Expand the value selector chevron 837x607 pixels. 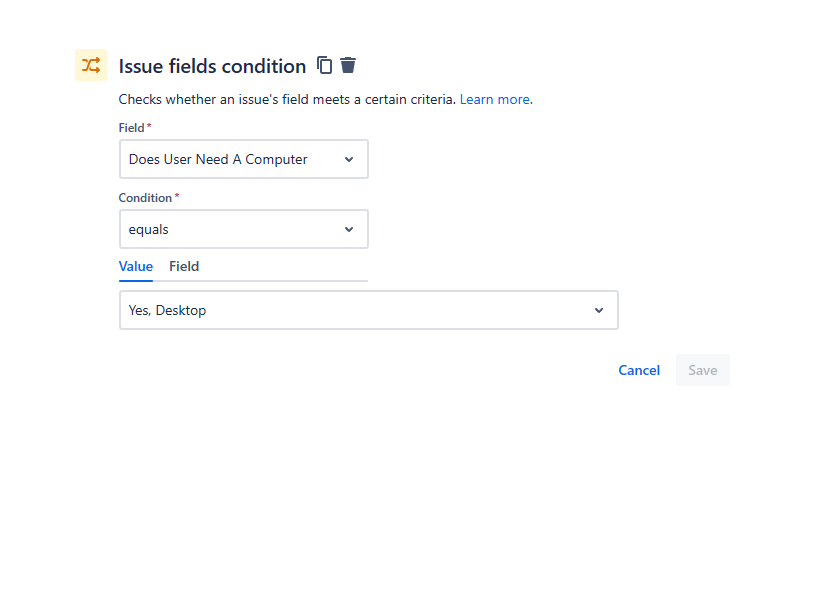point(598,310)
